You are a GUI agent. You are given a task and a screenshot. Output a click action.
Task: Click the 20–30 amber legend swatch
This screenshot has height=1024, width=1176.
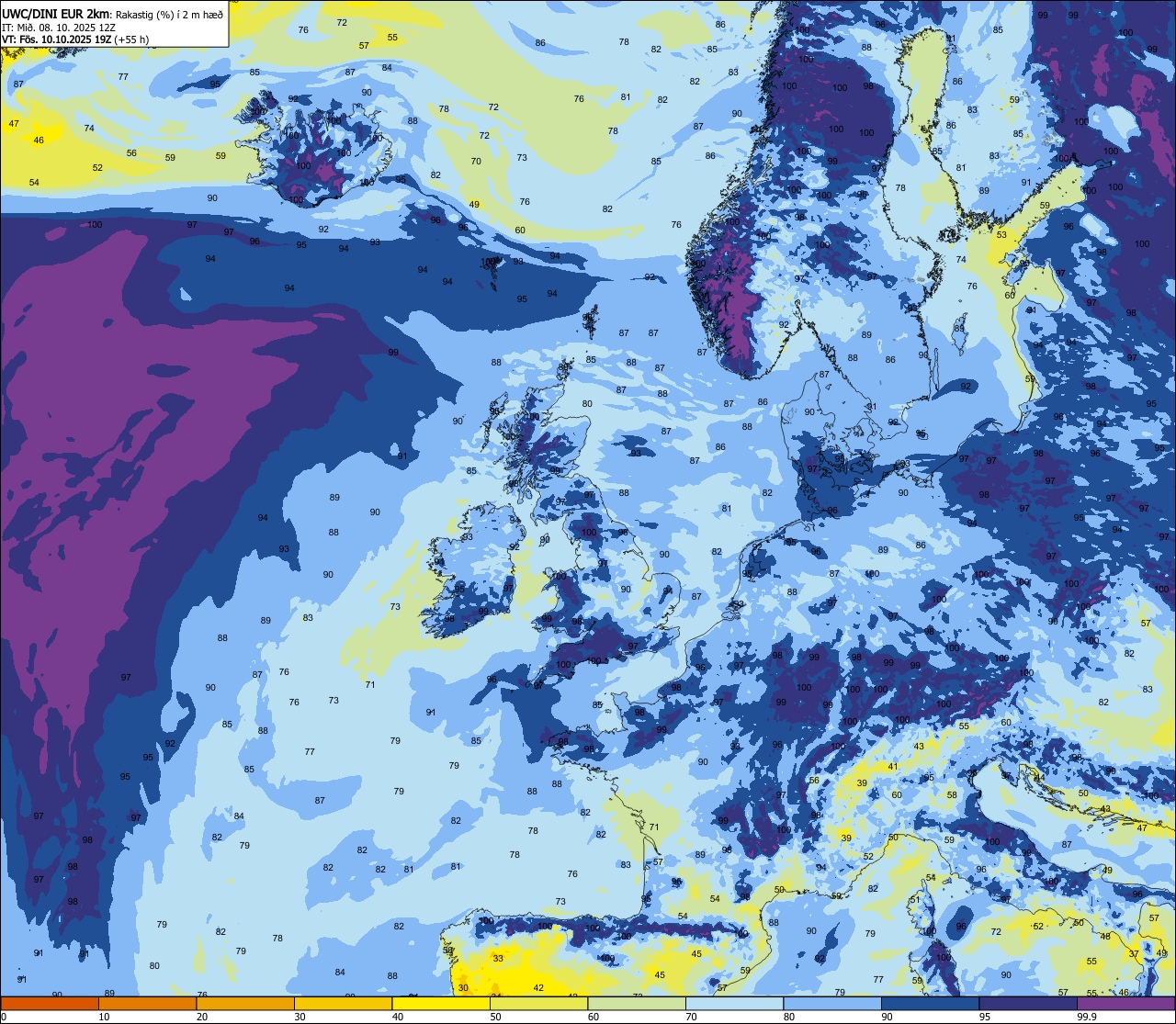(245, 1004)
